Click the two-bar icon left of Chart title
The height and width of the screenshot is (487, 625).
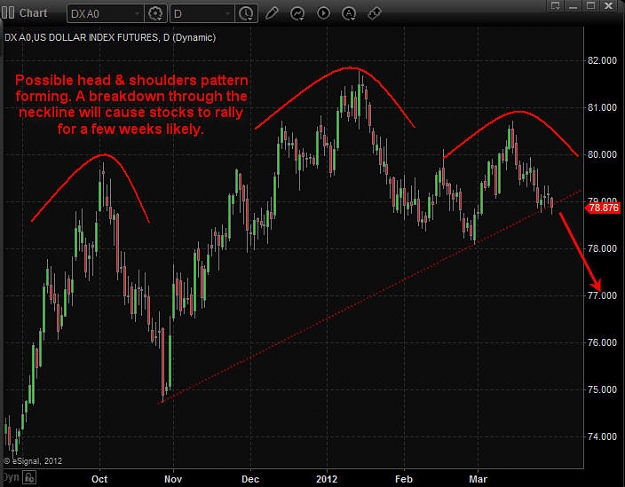pos(8,13)
